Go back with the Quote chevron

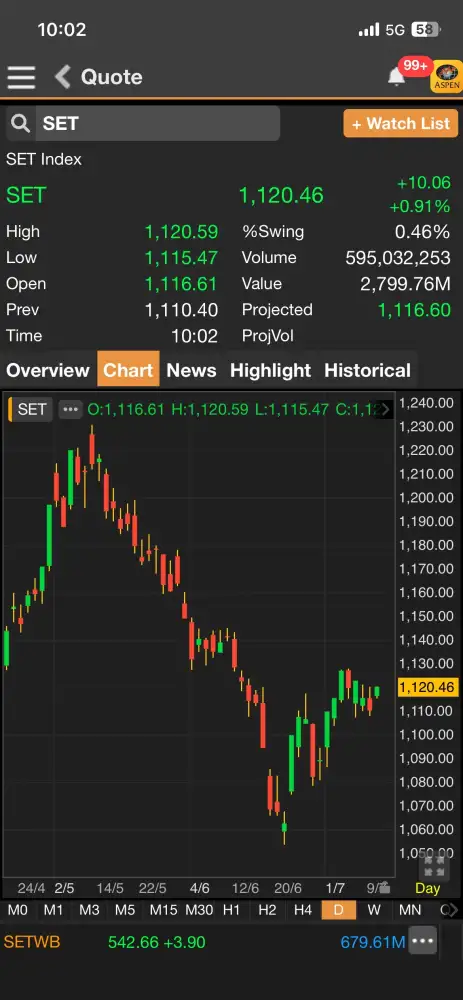62,77
